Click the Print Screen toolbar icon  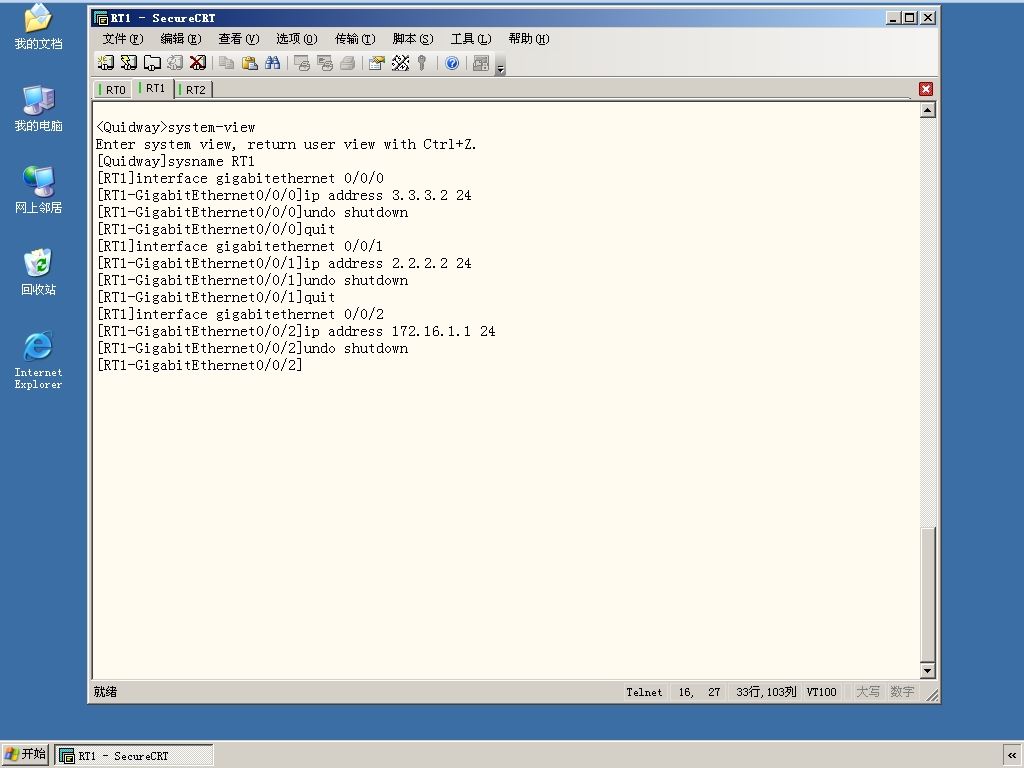tap(302, 63)
